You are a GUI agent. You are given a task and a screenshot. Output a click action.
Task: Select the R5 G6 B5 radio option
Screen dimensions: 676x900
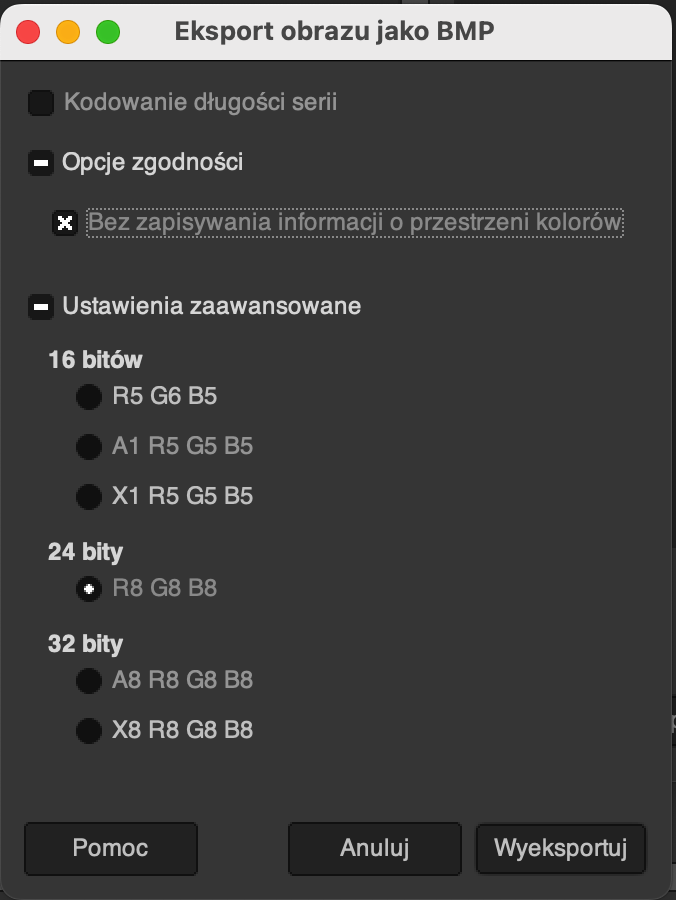[89, 397]
